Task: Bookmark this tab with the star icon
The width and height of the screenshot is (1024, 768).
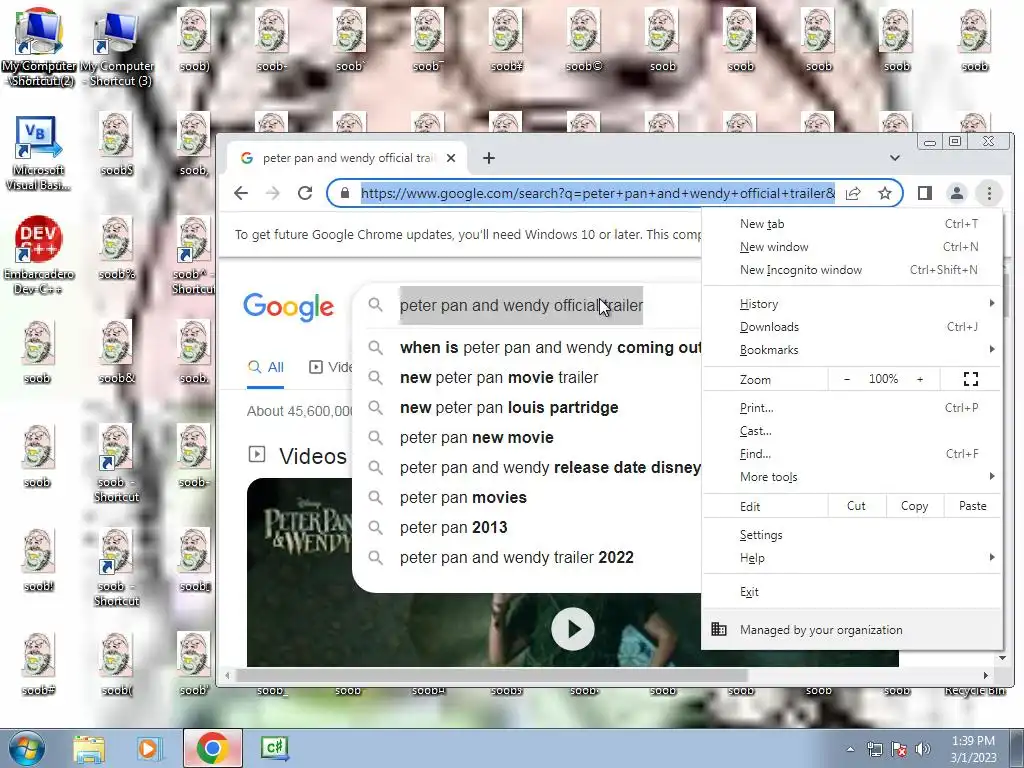Action: pos(885,193)
